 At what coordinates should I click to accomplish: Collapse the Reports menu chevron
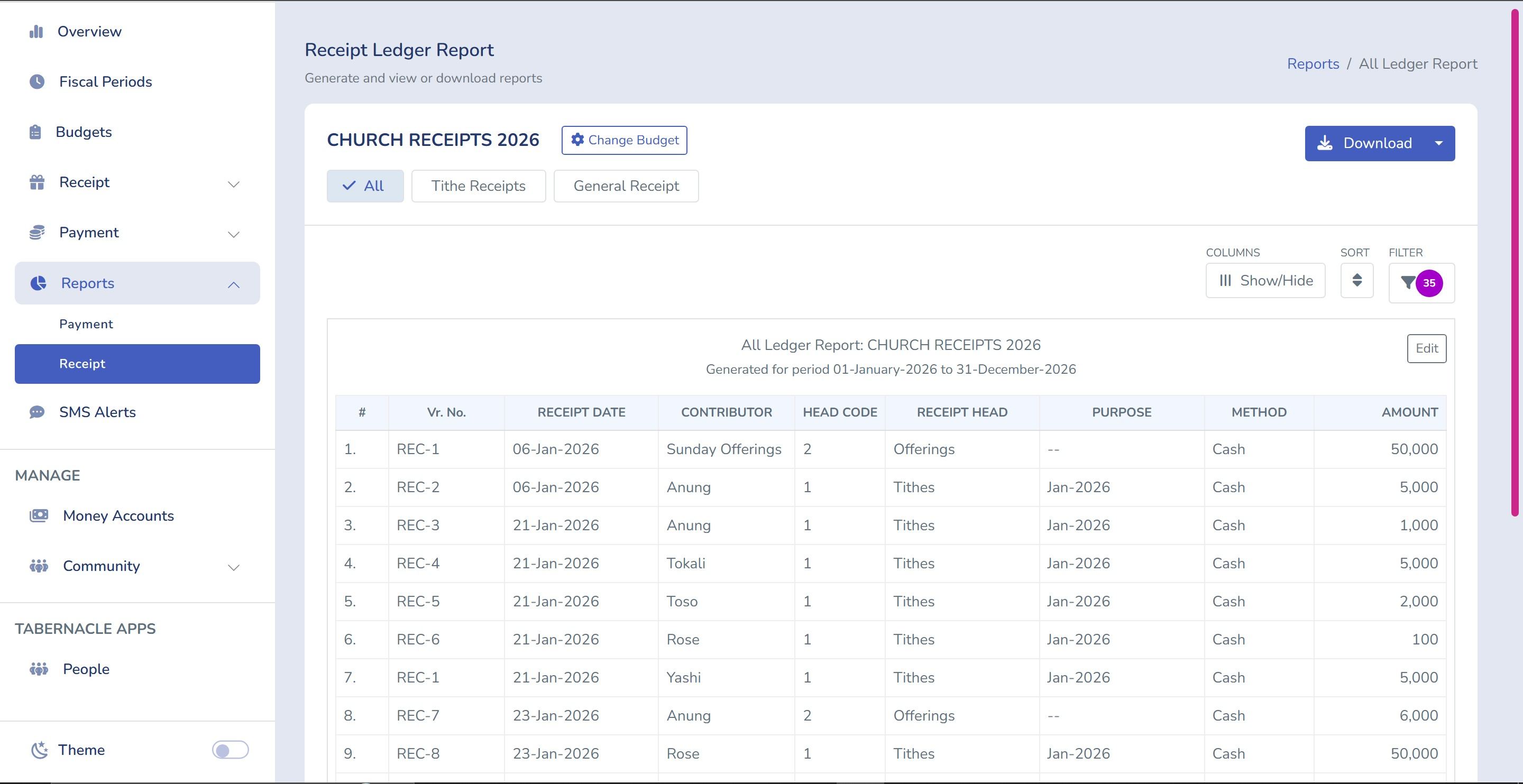[234, 284]
